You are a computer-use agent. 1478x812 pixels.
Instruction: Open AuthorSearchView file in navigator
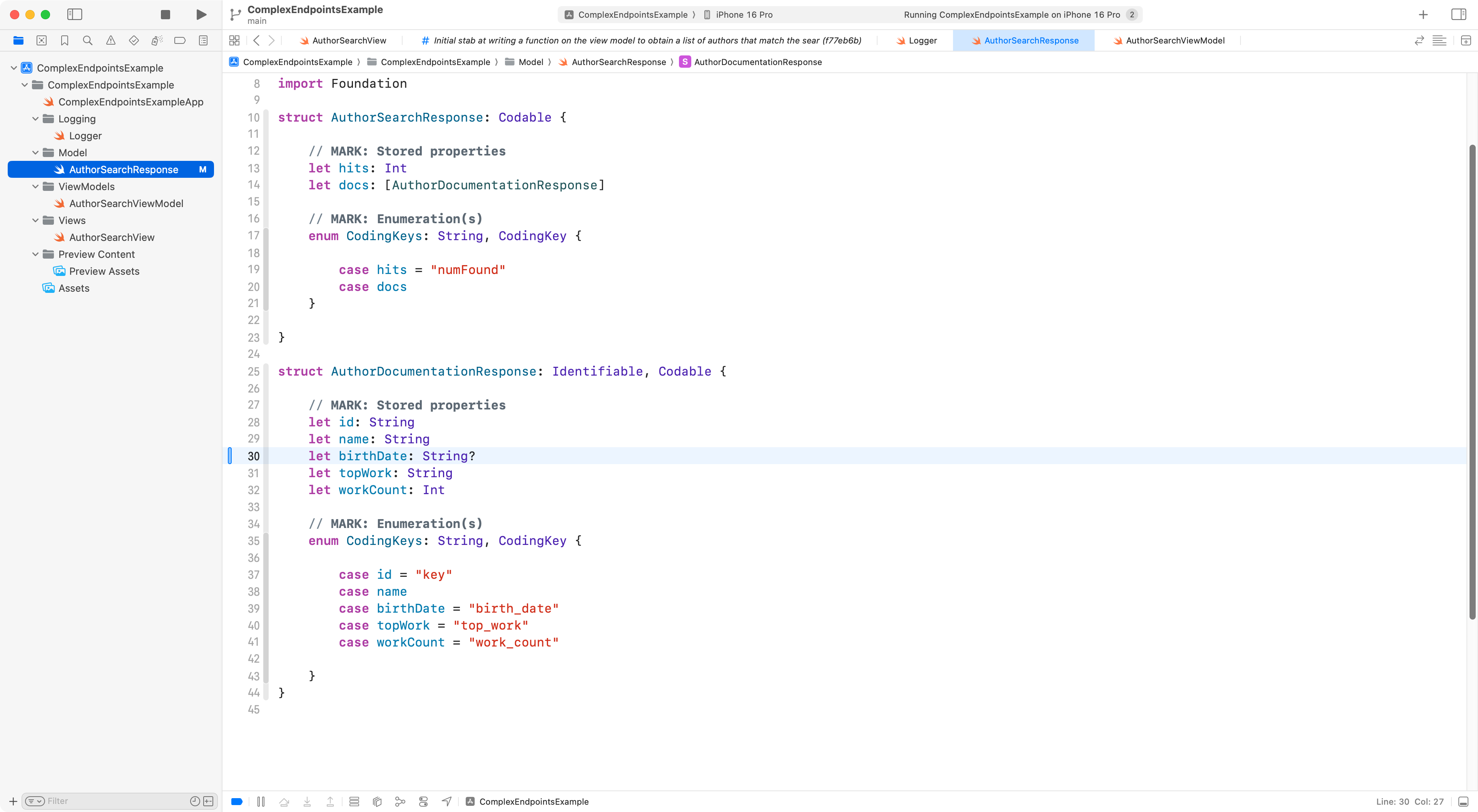click(111, 237)
